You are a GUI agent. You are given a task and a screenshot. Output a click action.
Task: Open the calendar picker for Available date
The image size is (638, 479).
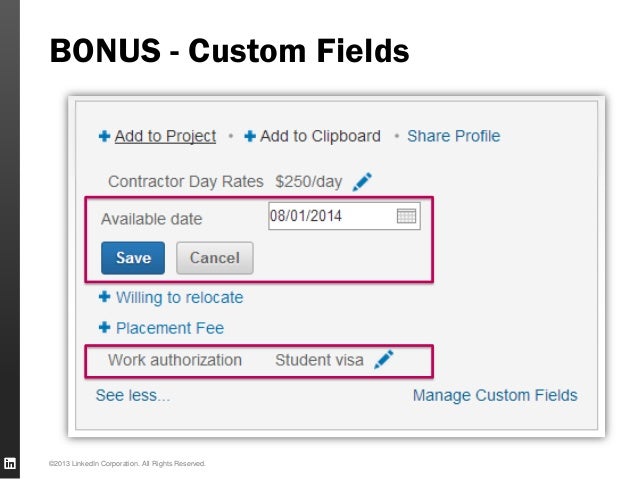pyautogui.click(x=407, y=216)
